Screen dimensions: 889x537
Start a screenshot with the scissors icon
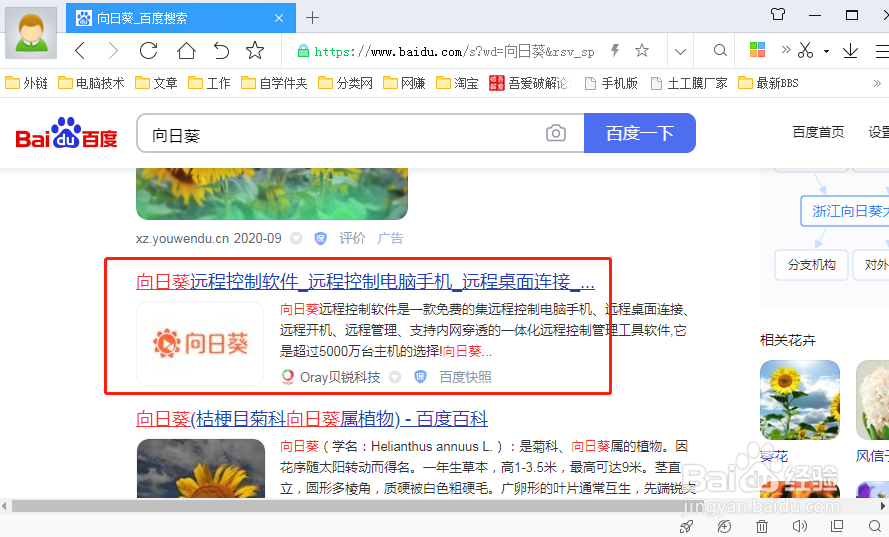point(805,50)
